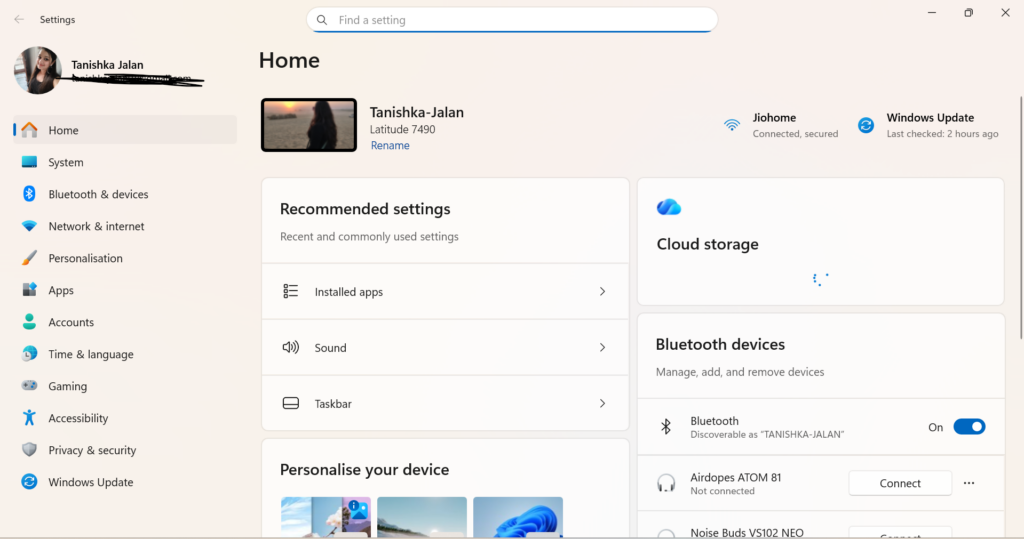Open Sound settings via its chevron
The height and width of the screenshot is (539, 1024).
[x=603, y=348]
